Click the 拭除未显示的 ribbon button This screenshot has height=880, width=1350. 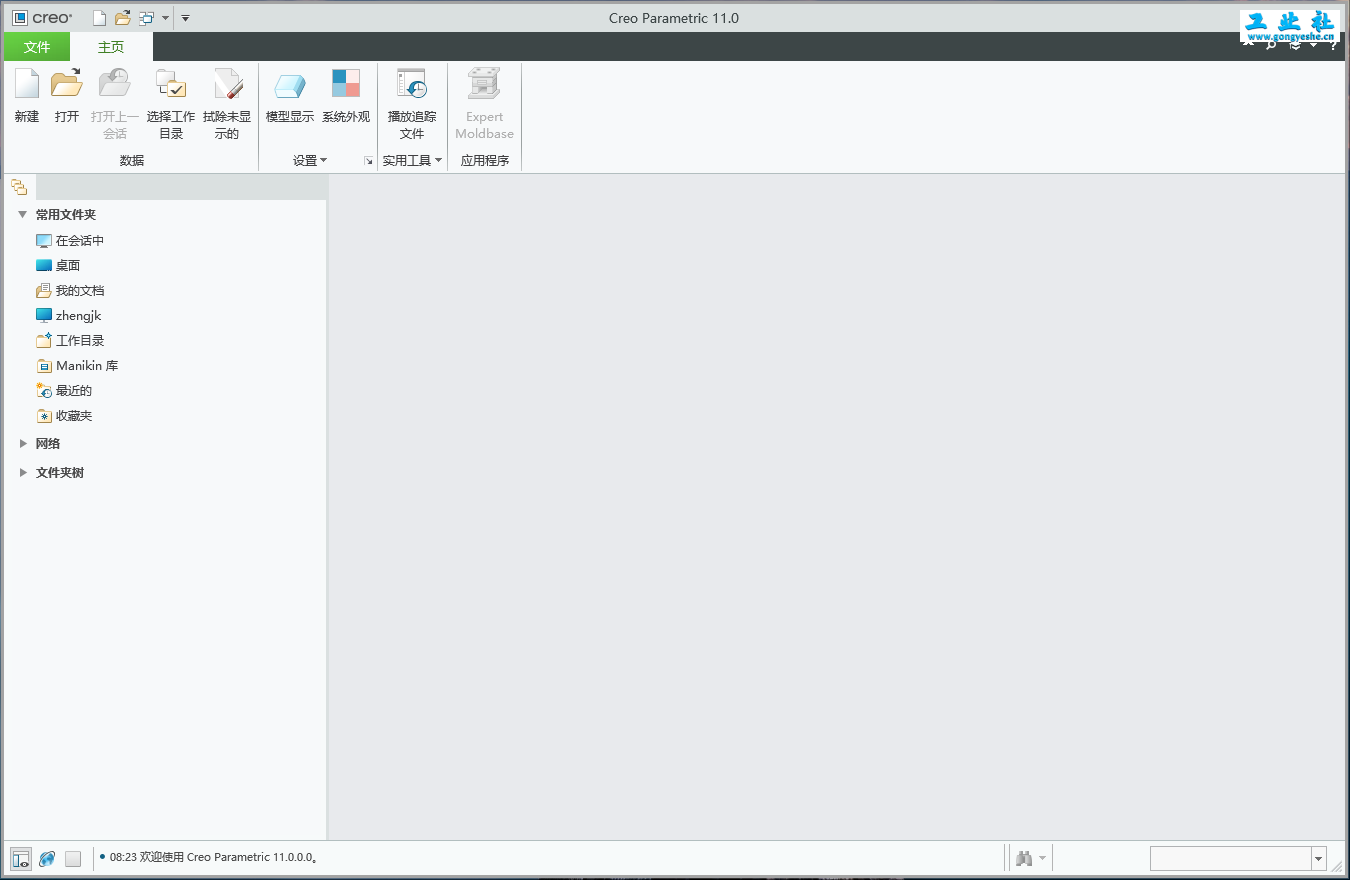tap(227, 105)
